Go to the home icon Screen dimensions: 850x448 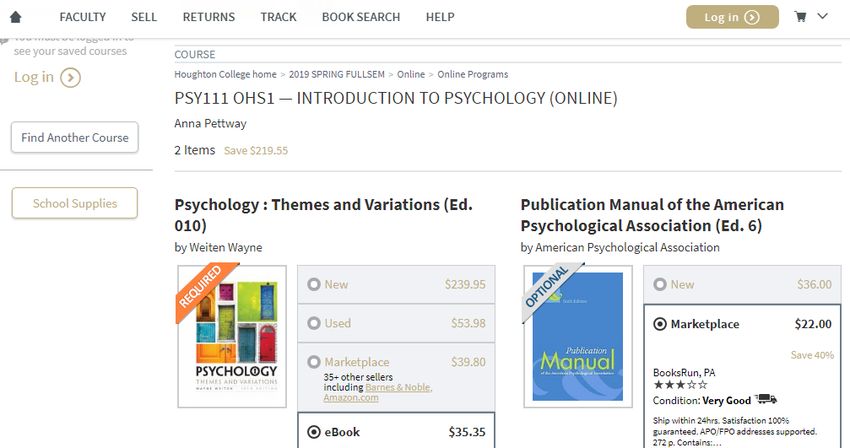coord(16,17)
